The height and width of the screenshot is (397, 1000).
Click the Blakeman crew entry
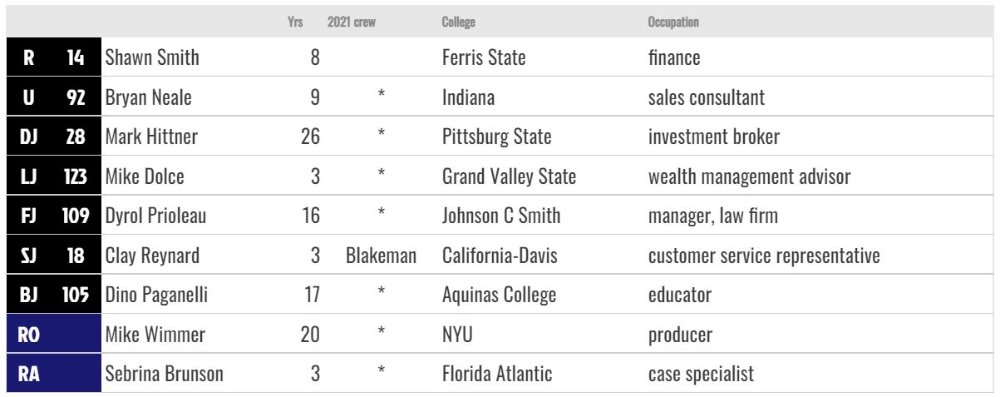pyautogui.click(x=381, y=255)
